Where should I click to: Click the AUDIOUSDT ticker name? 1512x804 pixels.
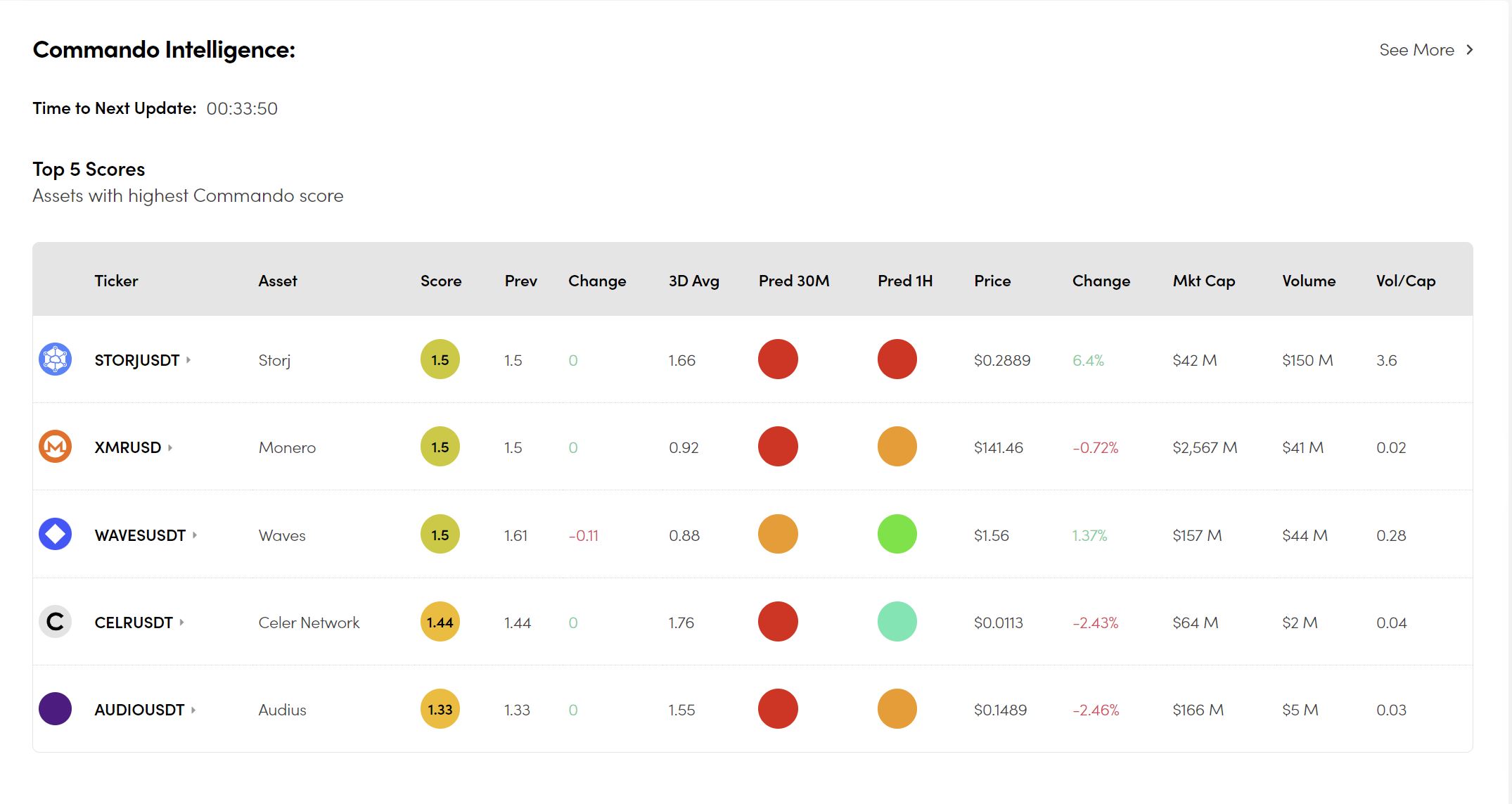pyautogui.click(x=139, y=710)
